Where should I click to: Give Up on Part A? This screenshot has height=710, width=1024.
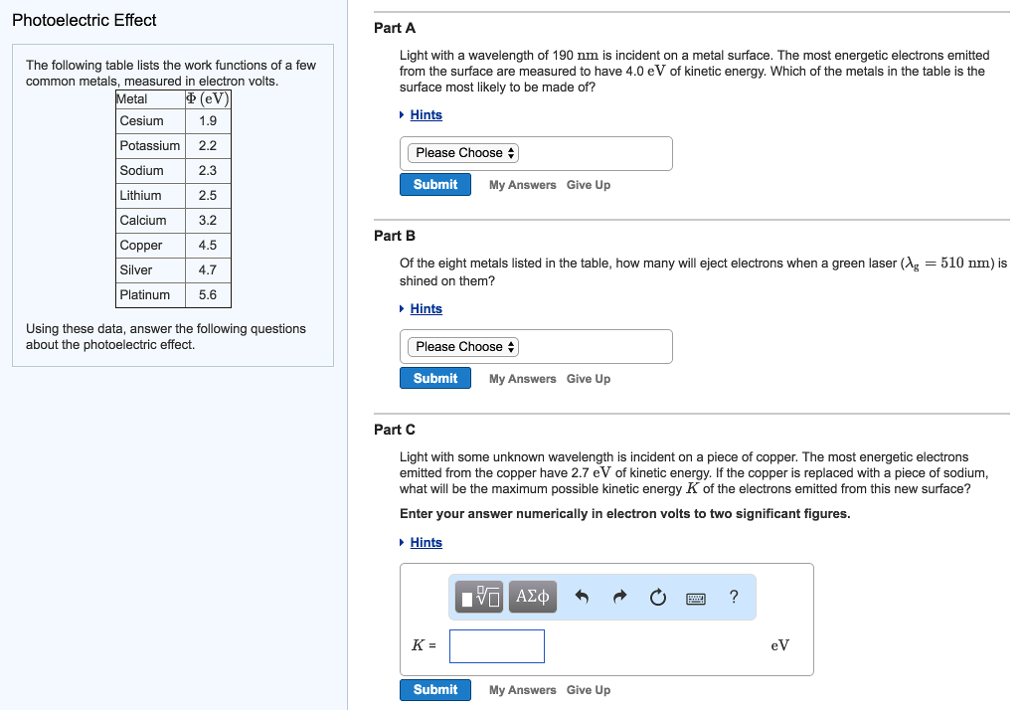588,184
